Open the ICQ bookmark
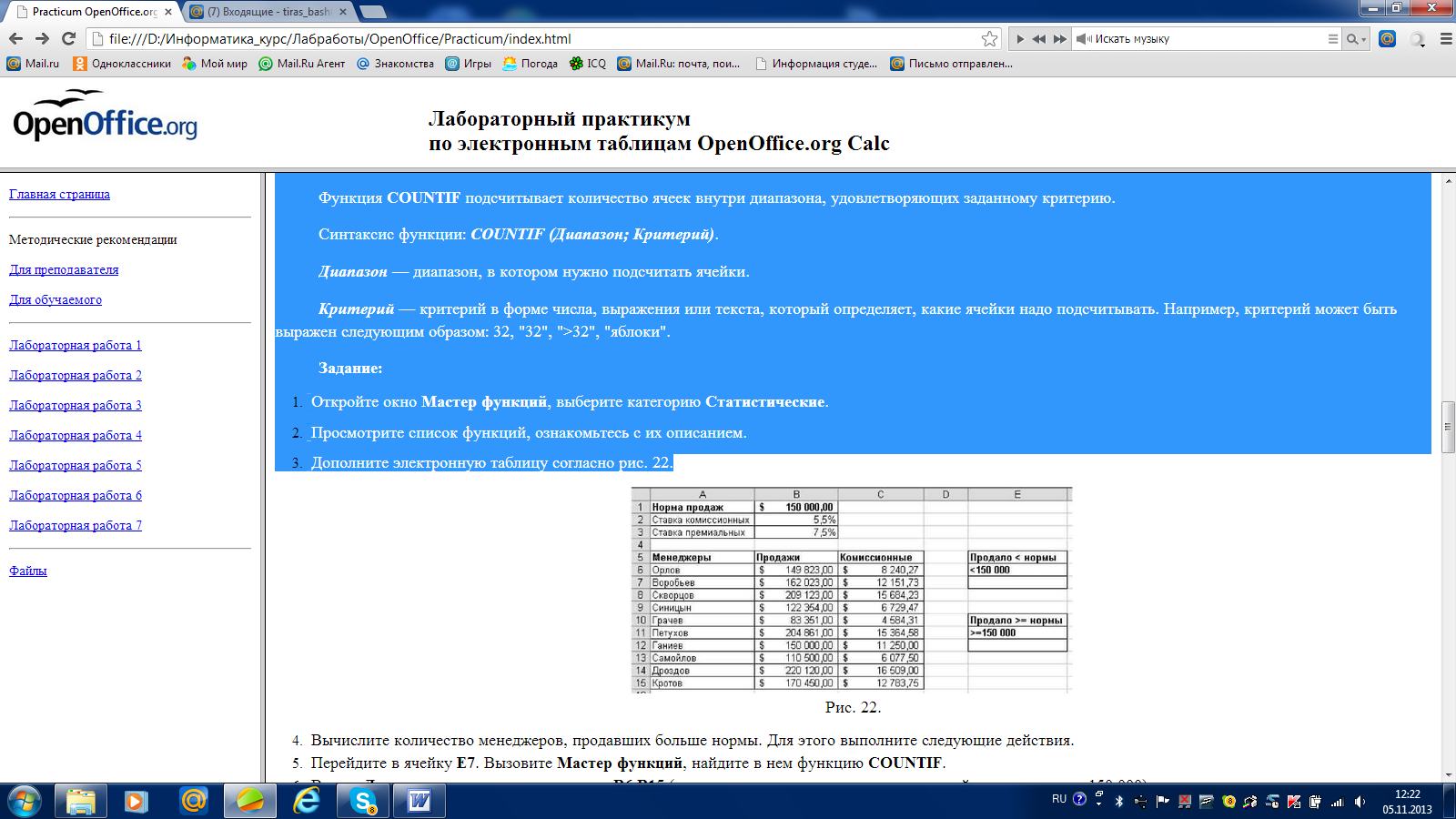The width and height of the screenshot is (1456, 819). 587,64
